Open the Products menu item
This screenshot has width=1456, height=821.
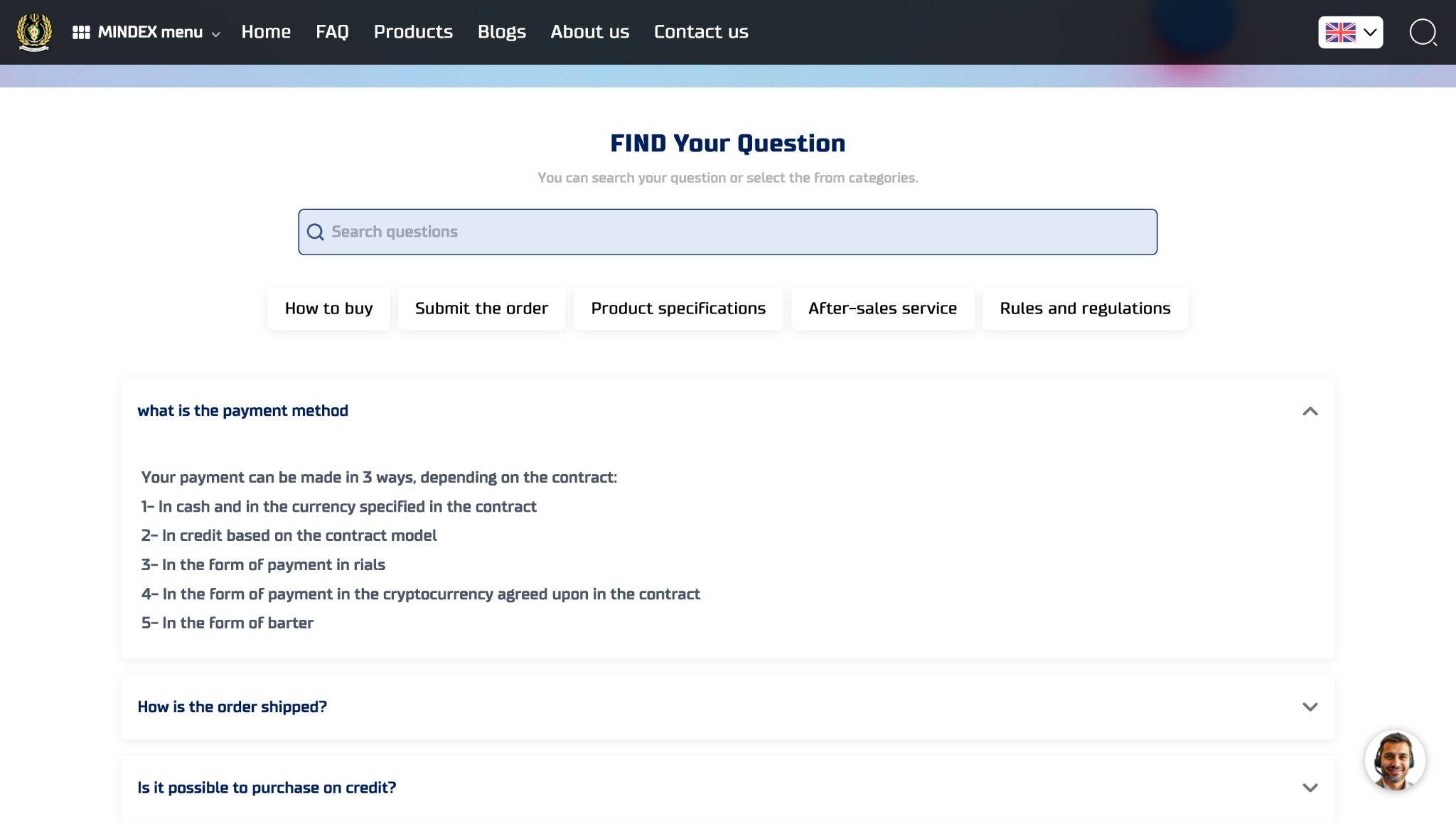pyautogui.click(x=413, y=32)
